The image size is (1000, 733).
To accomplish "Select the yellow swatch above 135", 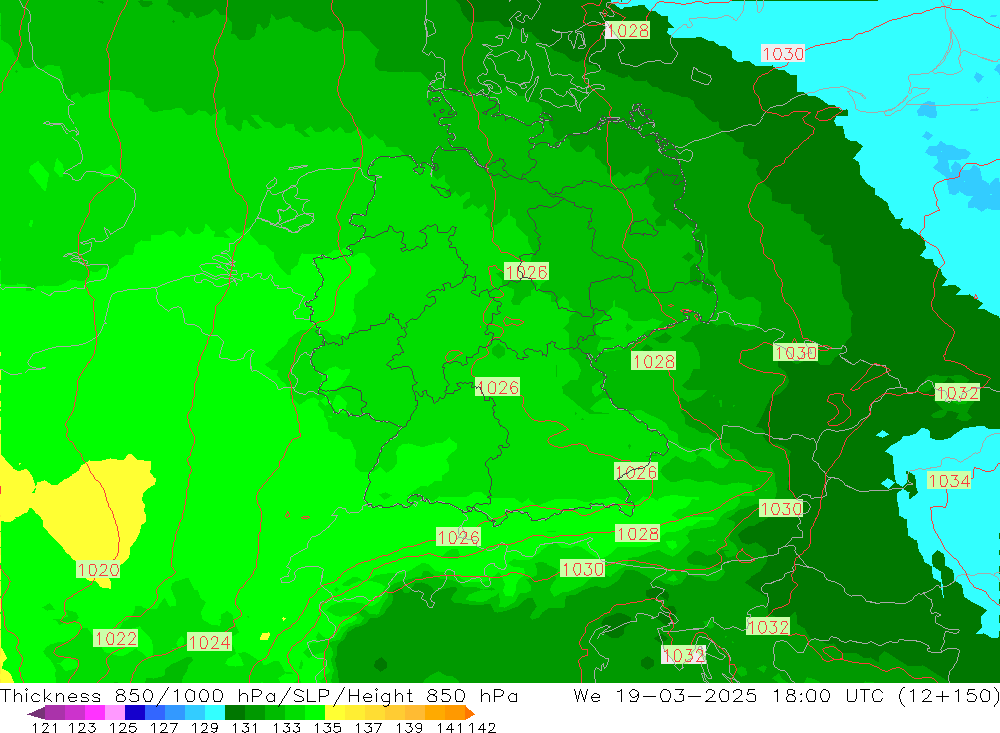I will coord(335,713).
